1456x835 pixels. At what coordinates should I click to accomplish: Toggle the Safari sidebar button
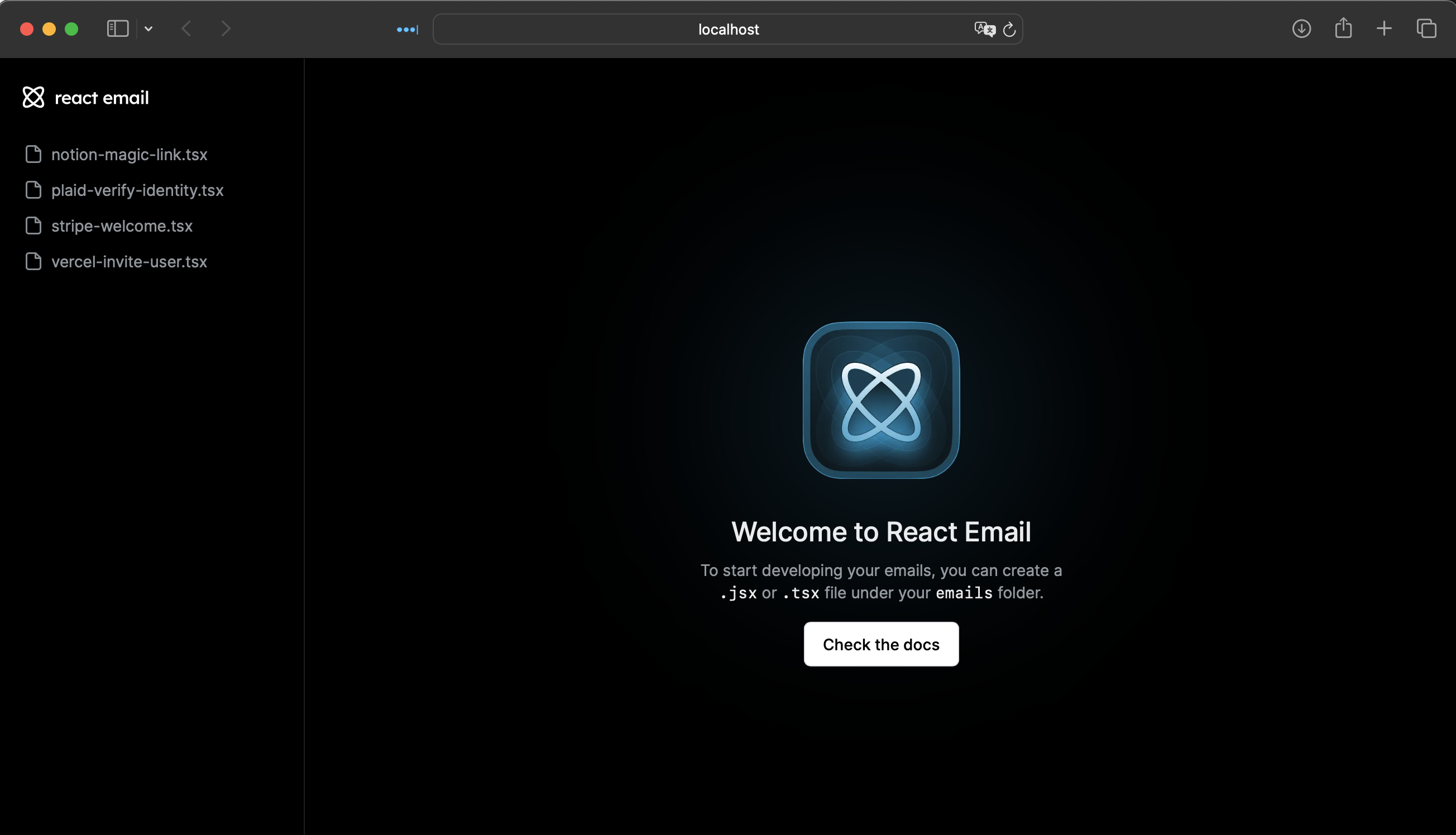tap(118, 28)
